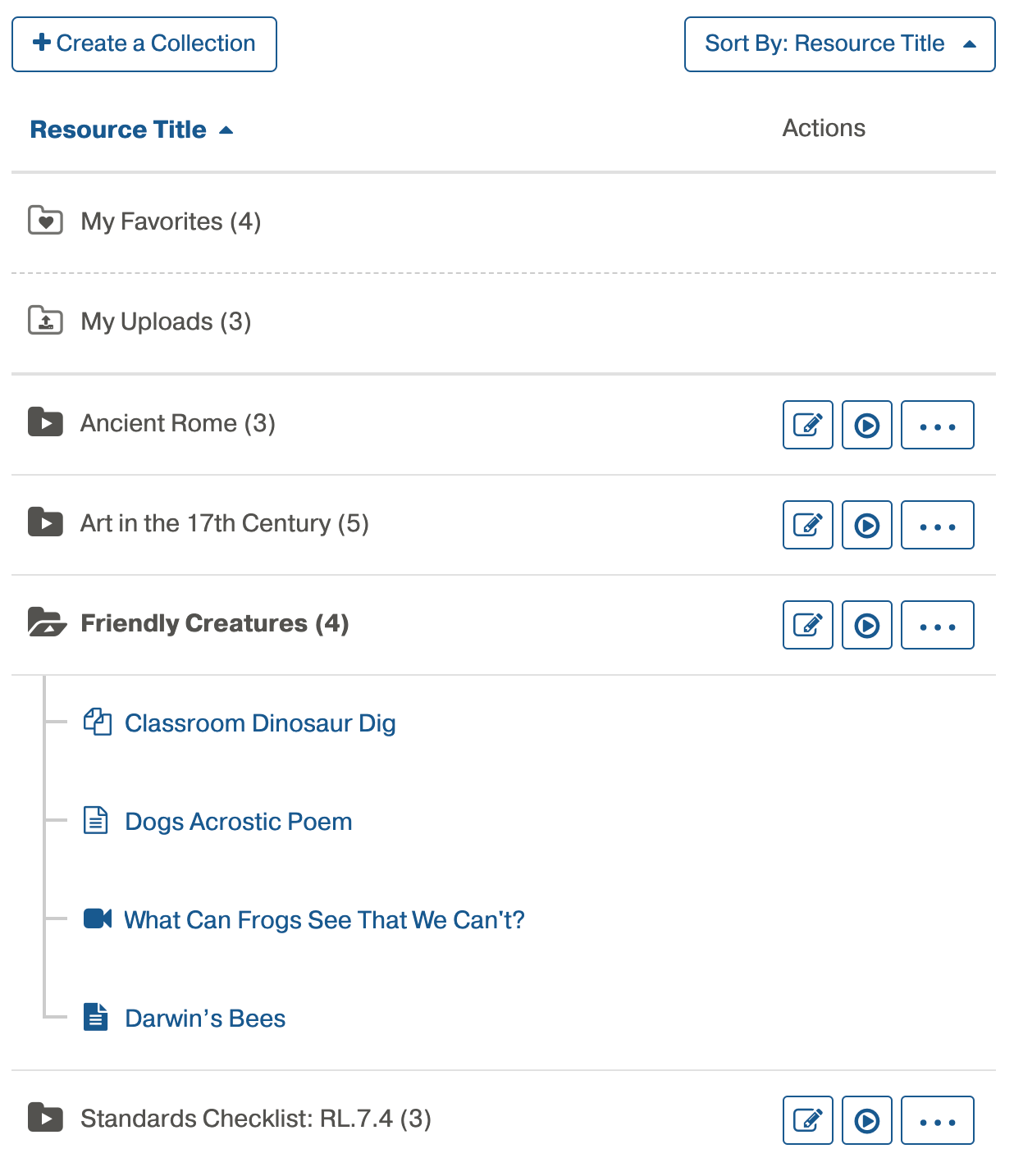Open the Darwin's Bees resource
Screen dimensions: 1014x1176
coord(205,1019)
